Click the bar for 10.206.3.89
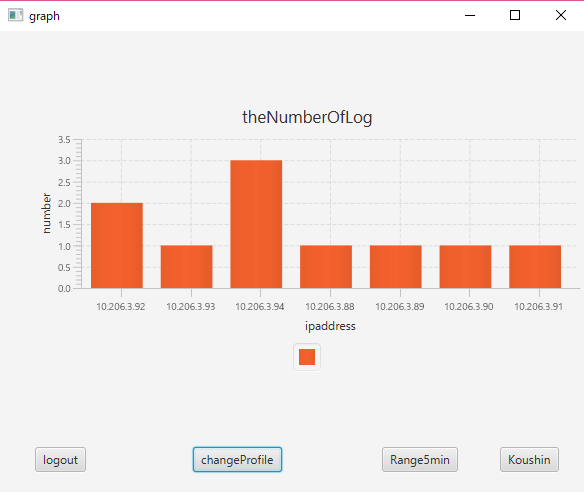Screen dimensions: 584x492 396,267
